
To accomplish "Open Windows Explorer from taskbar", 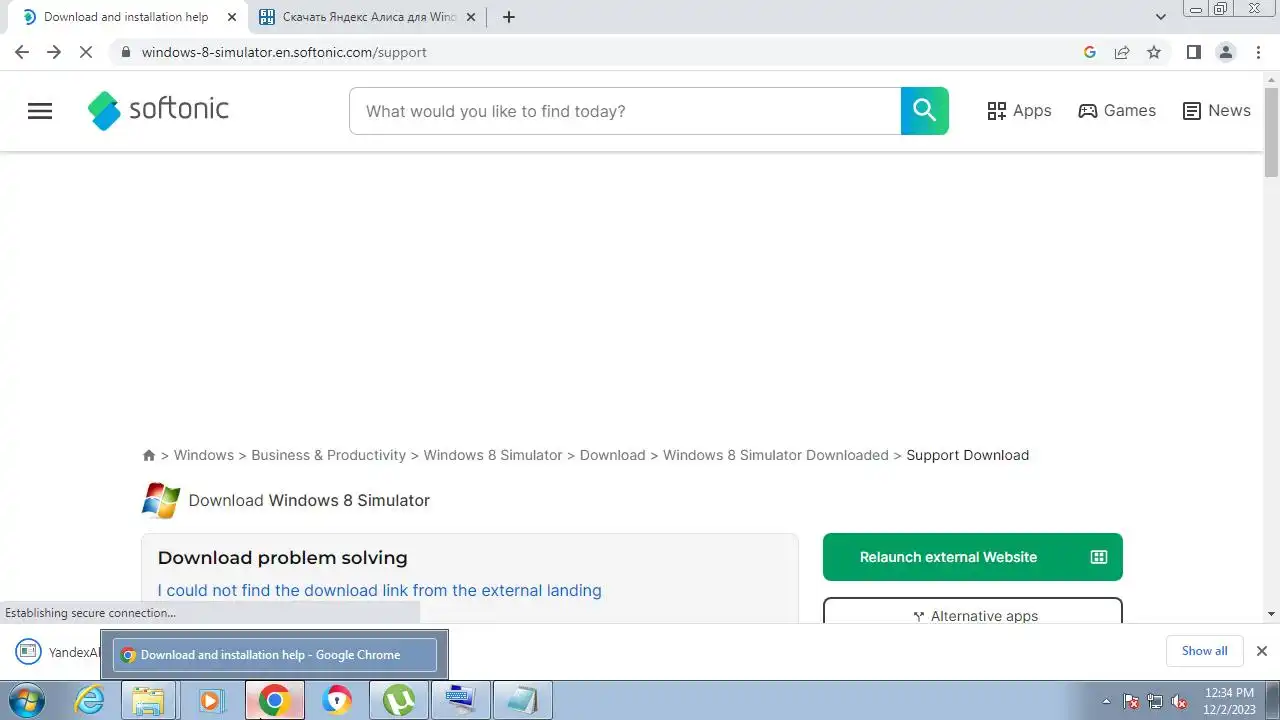I will tap(149, 700).
